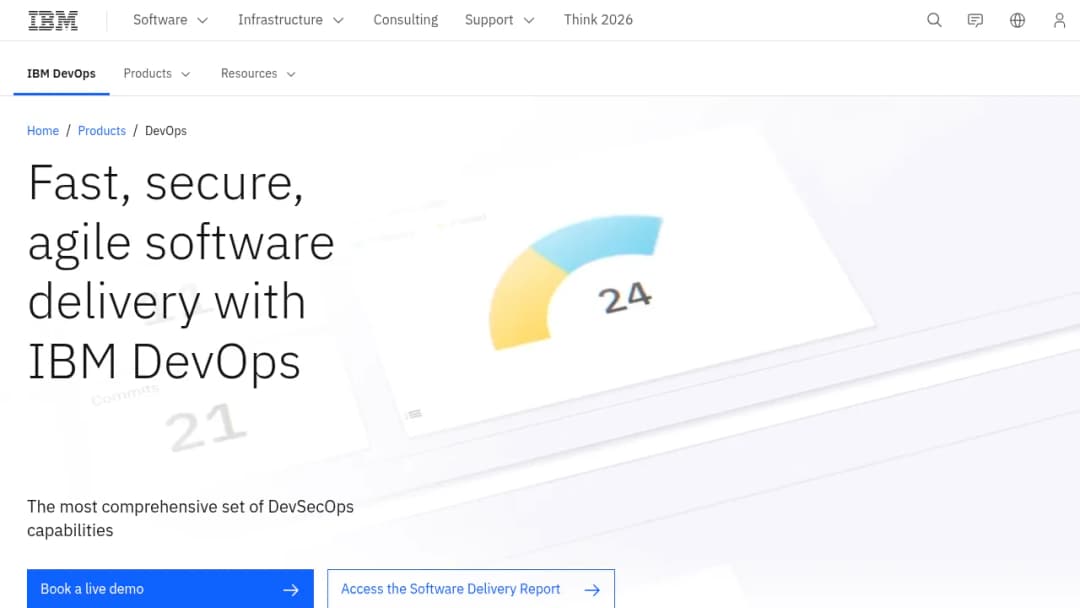Expand the Products submenu chevron

click(185, 74)
